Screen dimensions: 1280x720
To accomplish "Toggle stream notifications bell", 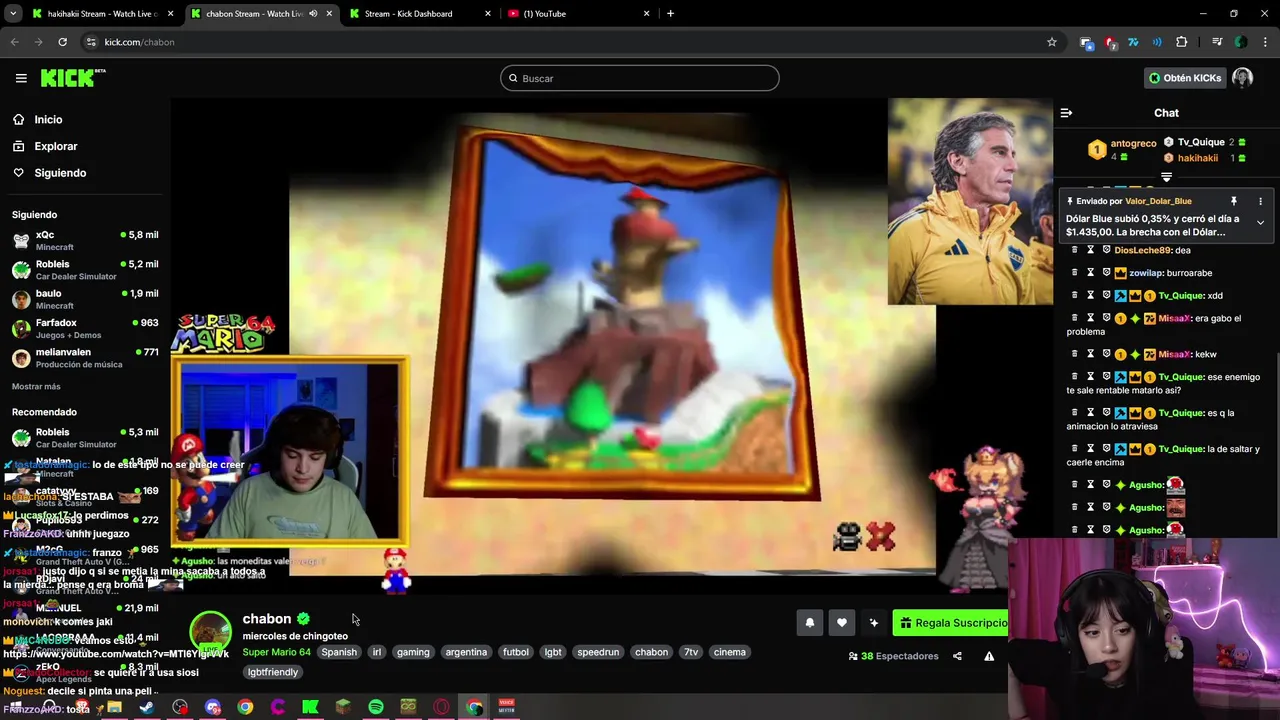I will click(810, 623).
